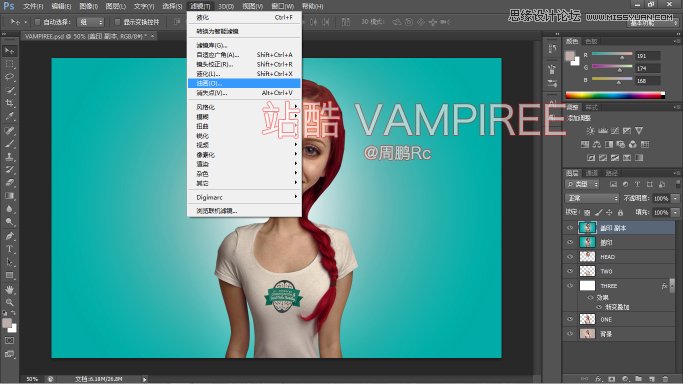Screen dimensions: 683x384
Task: Select the Lasso tool
Action: tap(9, 77)
